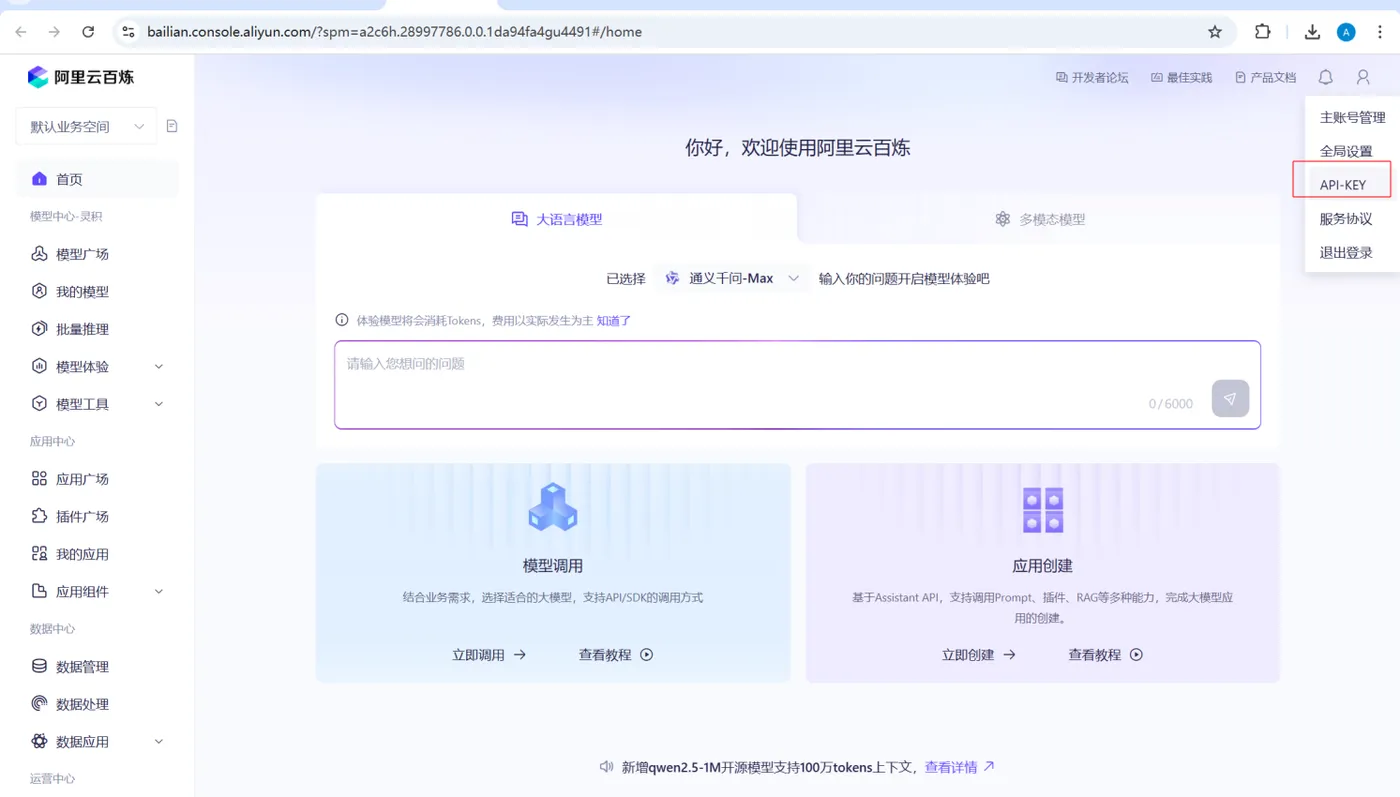Open the 最佳实践 link
This screenshot has width=1400, height=797.
(x=1181, y=77)
